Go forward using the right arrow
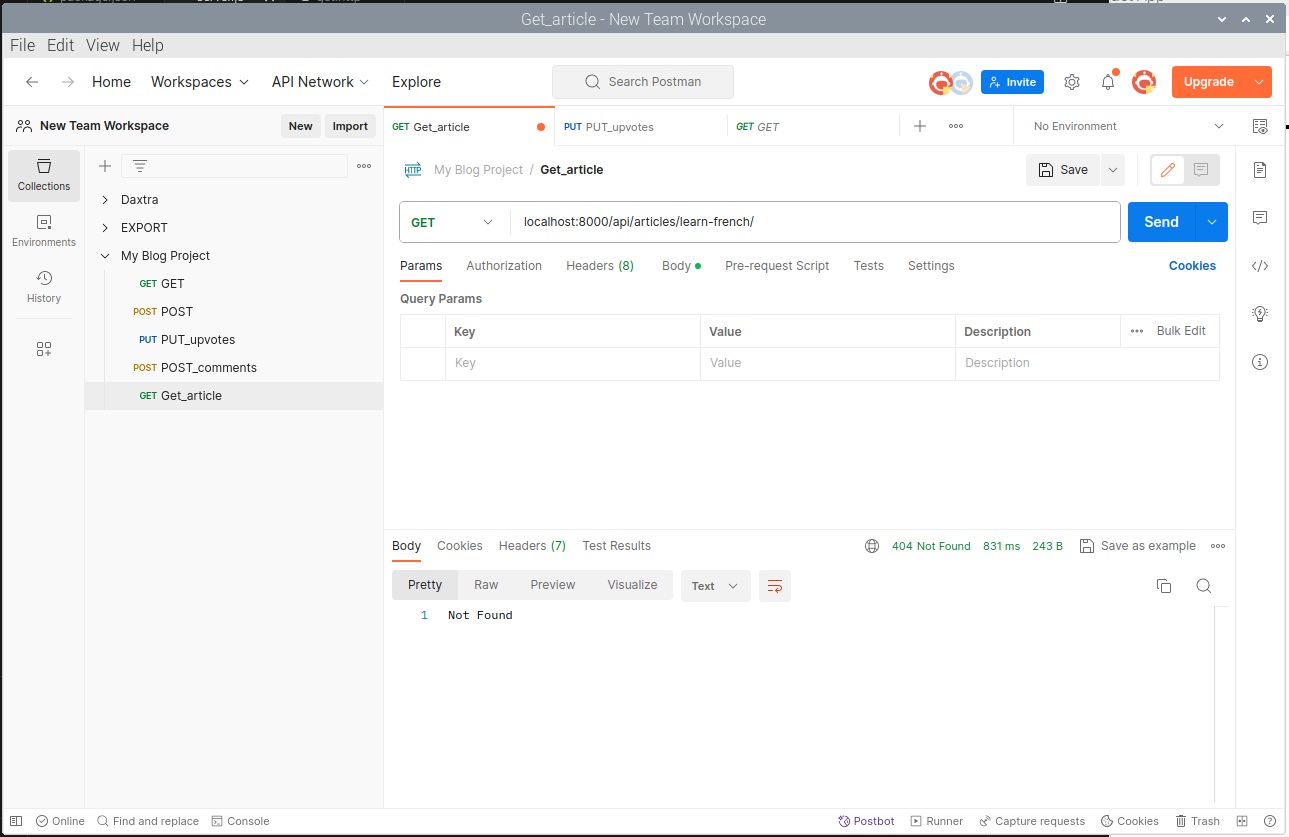Viewport: 1289px width, 837px height. coord(67,82)
